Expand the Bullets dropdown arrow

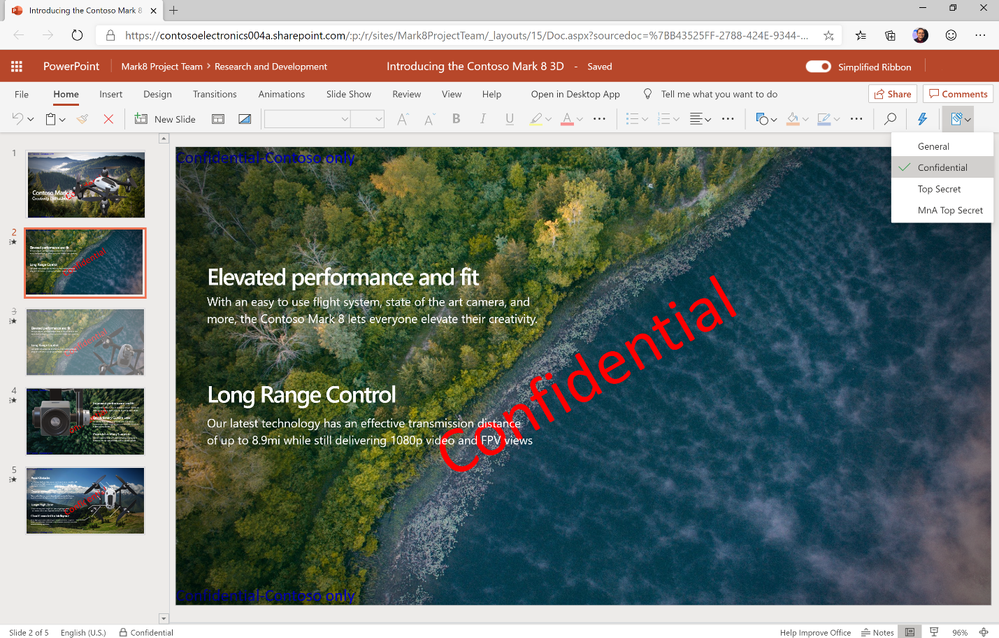(645, 119)
